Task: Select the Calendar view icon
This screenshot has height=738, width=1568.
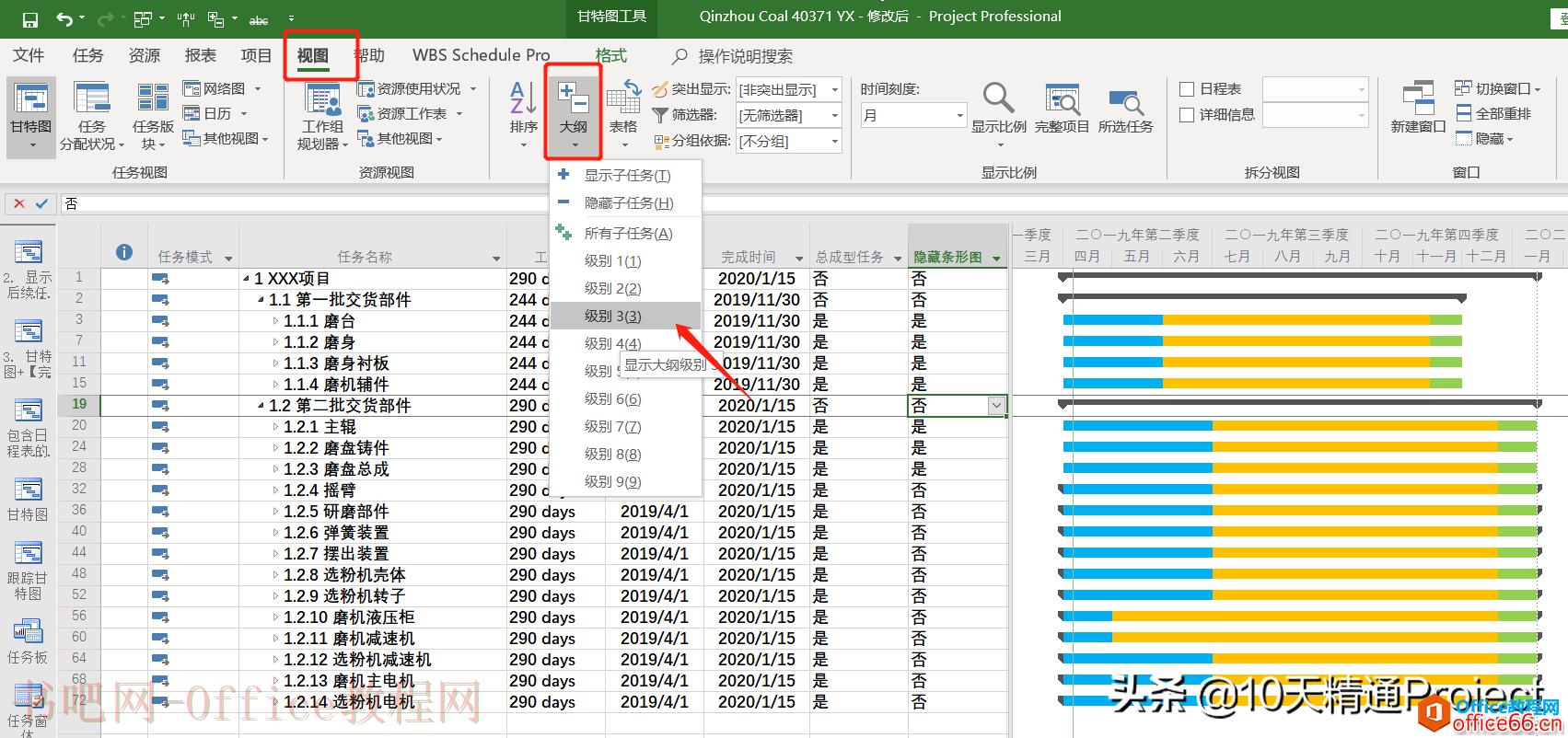Action: [x=192, y=113]
